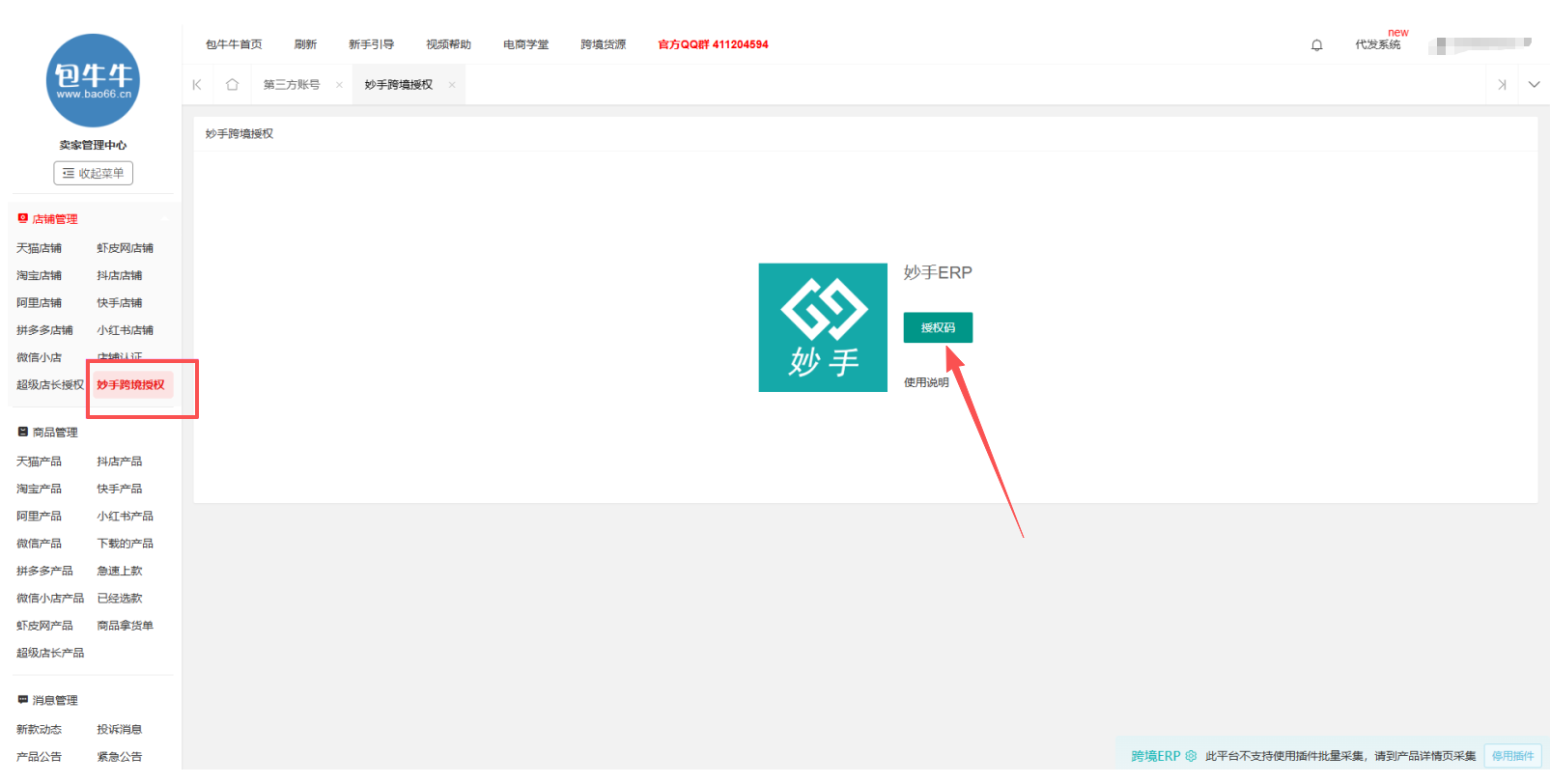Go to 淘宝产品 in the sidebar
Screen dimensions: 1550x784
pos(39,489)
